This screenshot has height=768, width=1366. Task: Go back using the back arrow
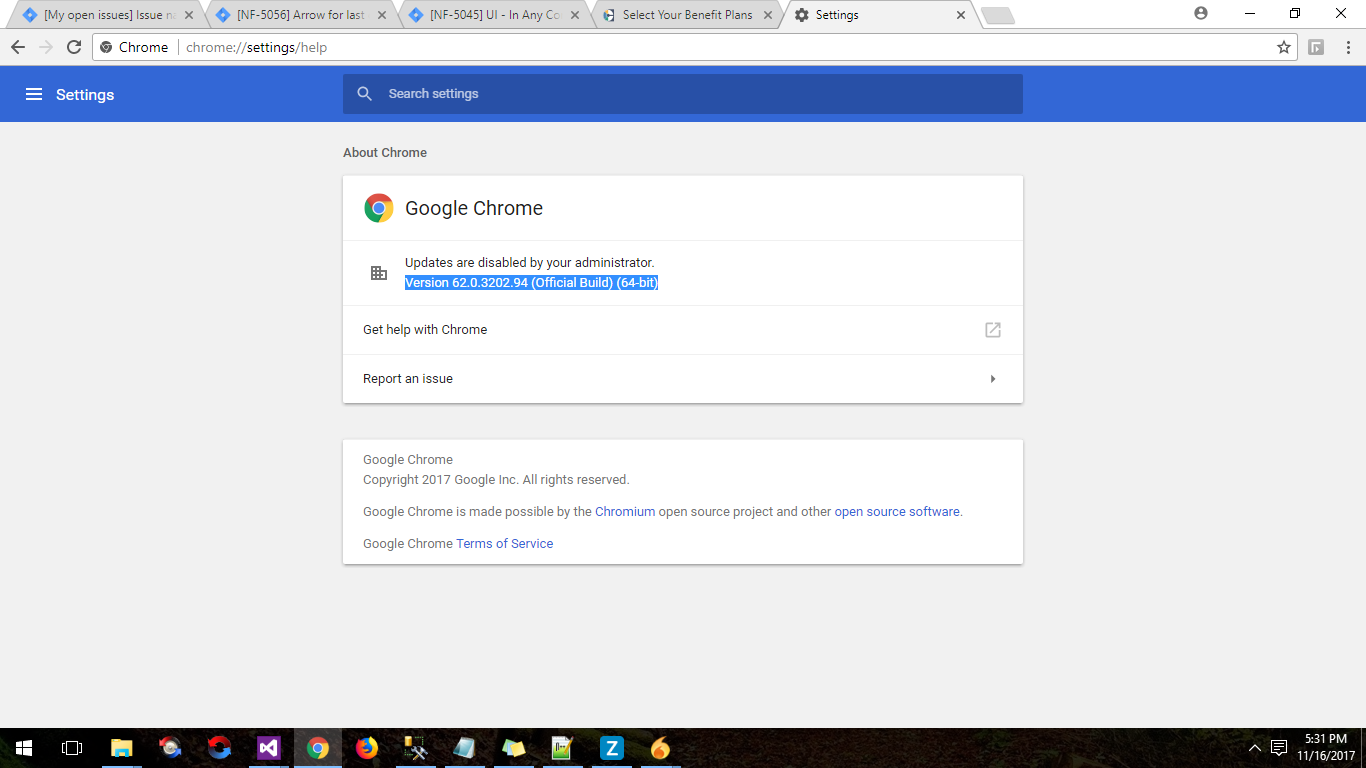[18, 47]
